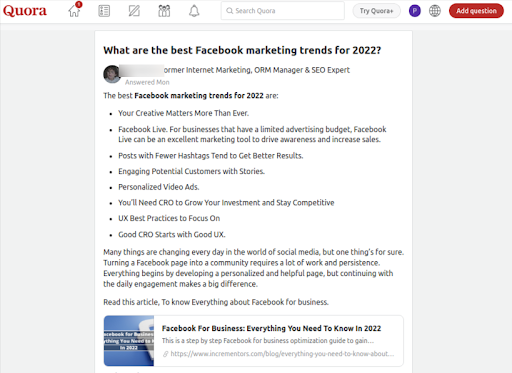Screen dimensions: 512x373
Task: Open the incrementors.com blog URL
Action: [x=282, y=354]
